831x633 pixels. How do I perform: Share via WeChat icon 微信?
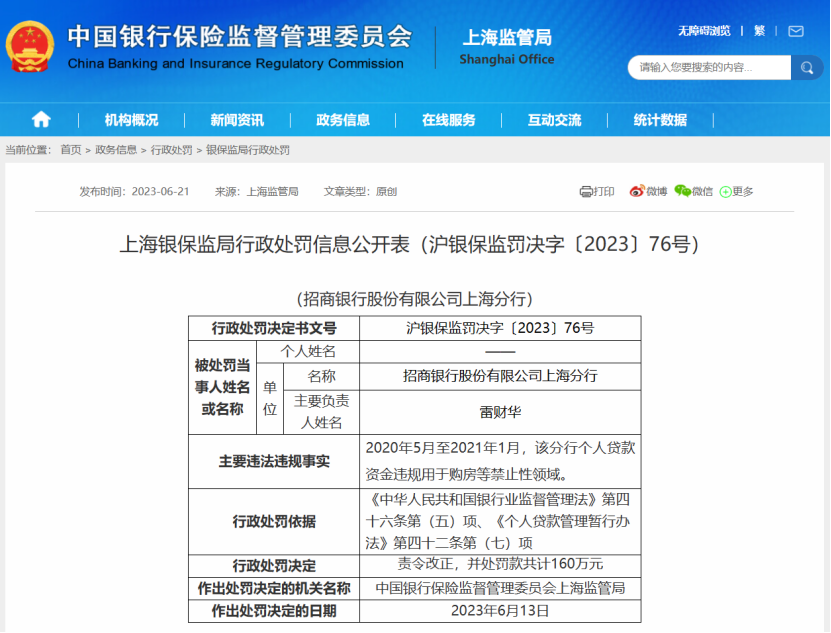(x=693, y=191)
